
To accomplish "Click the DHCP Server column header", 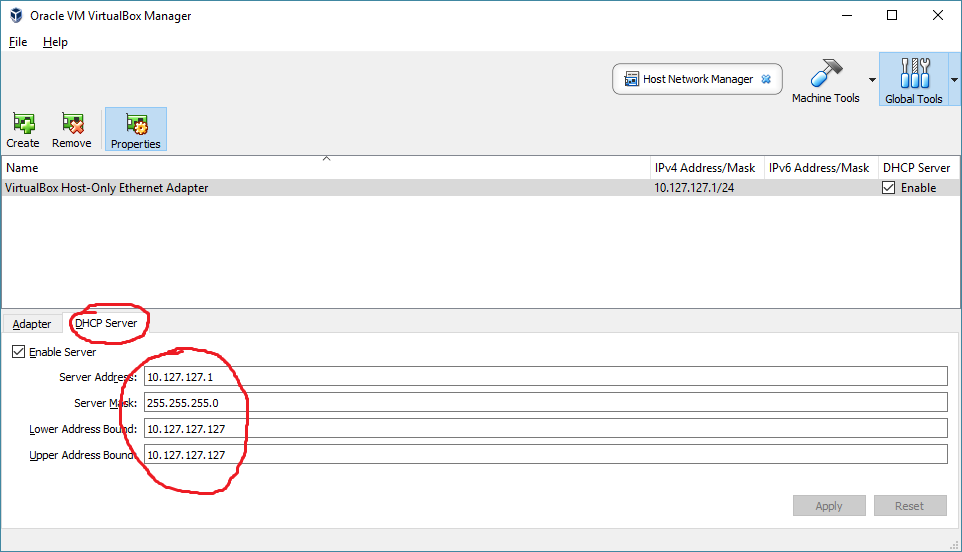I will pos(918,167).
